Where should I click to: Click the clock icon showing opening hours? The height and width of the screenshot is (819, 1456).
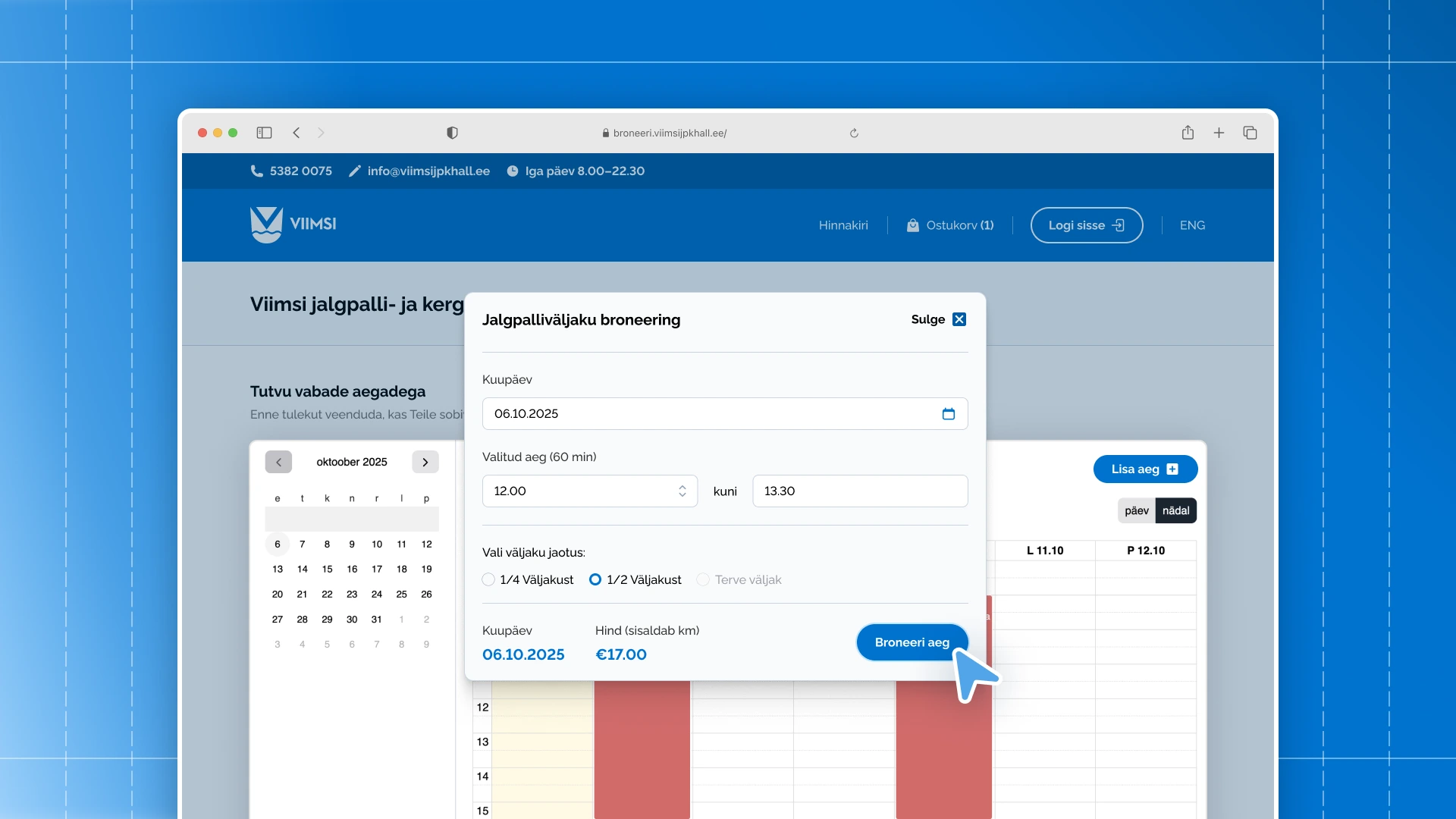click(x=513, y=171)
